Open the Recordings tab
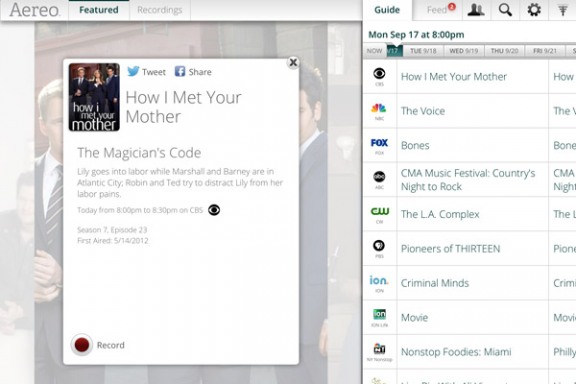The image size is (576, 384). [x=160, y=10]
